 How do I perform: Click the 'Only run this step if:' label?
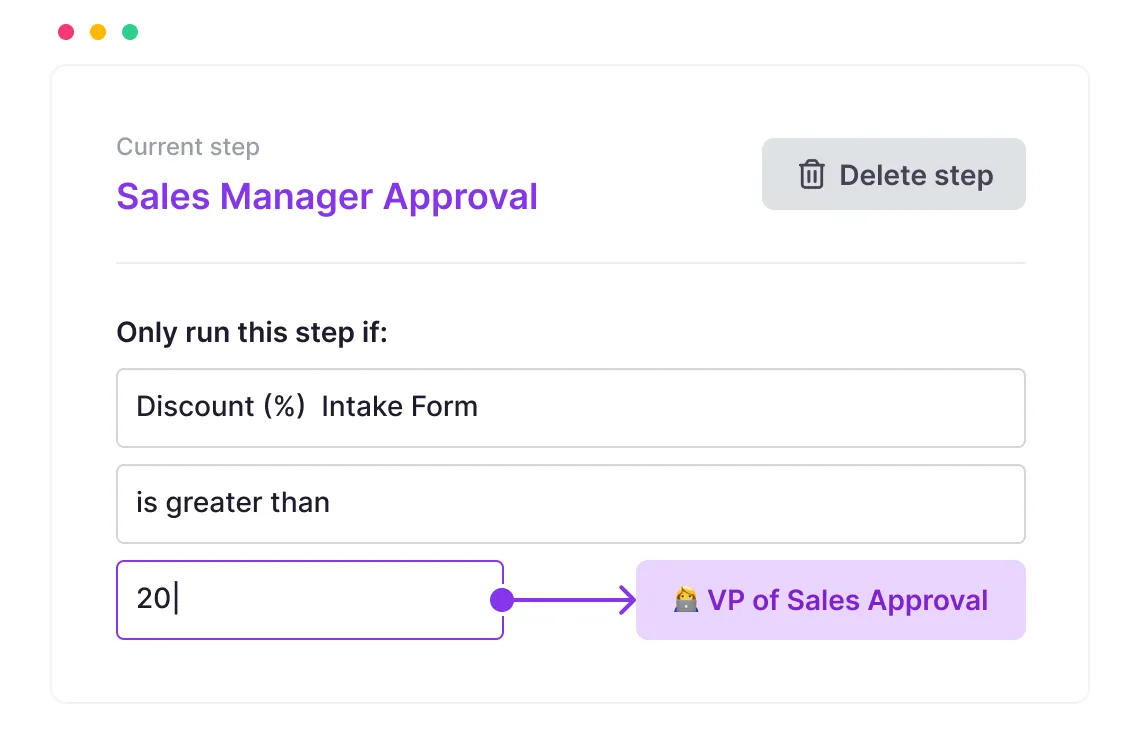click(x=251, y=332)
